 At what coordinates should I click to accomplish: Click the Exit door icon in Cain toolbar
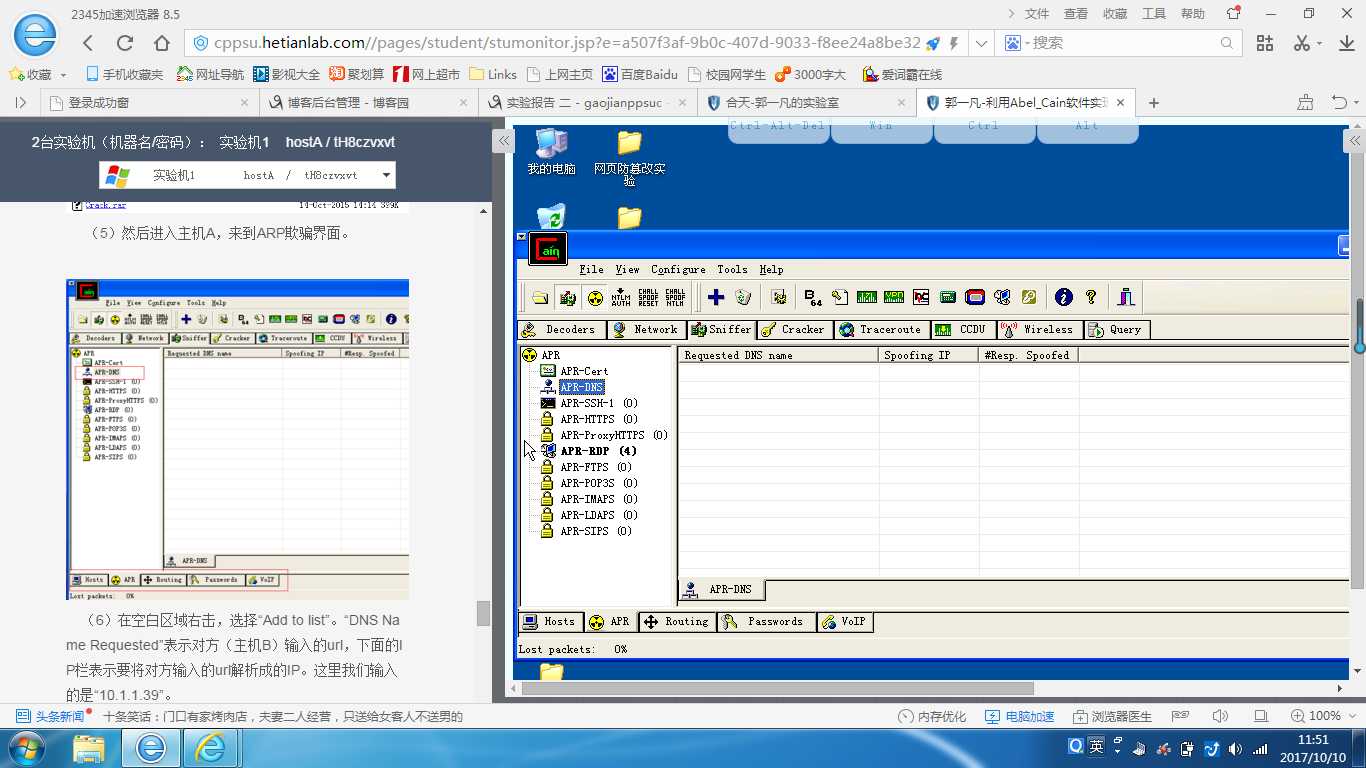1126,297
